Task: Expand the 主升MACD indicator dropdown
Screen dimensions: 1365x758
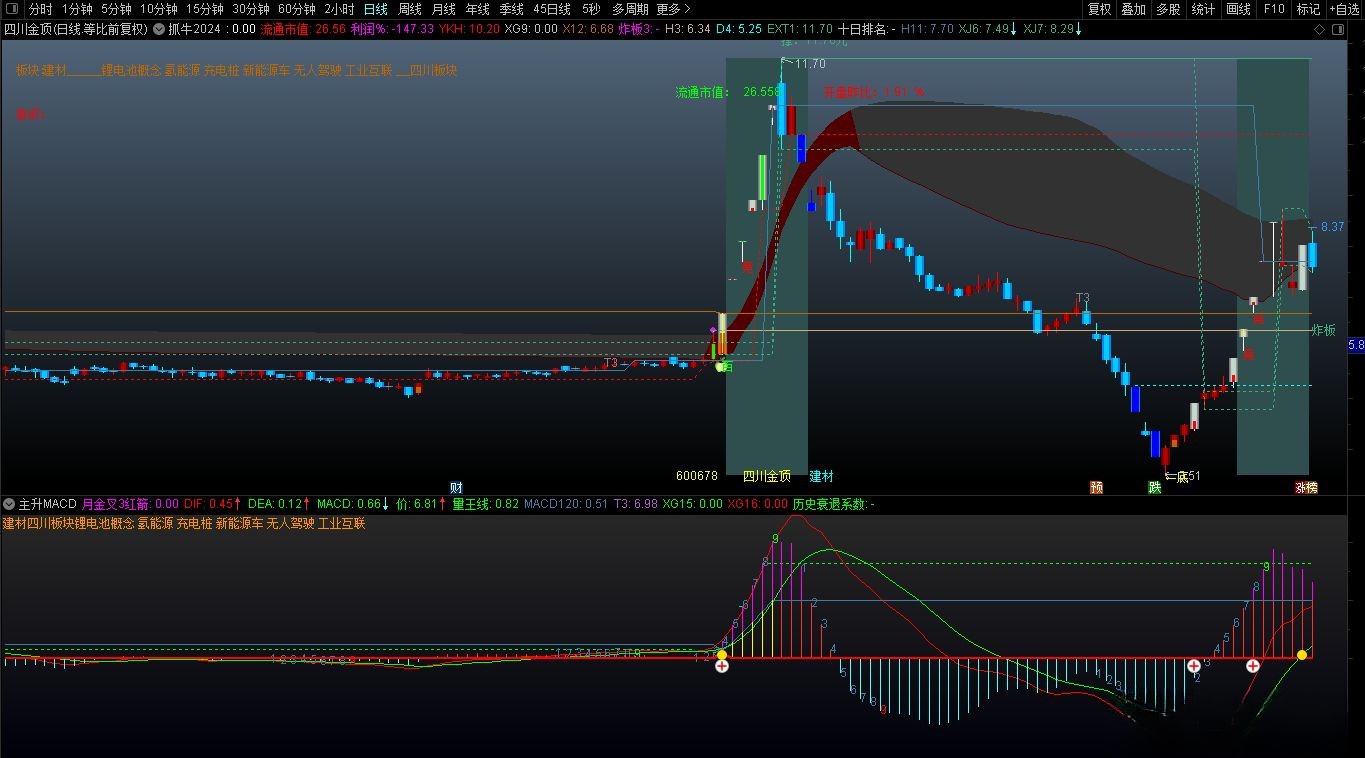Action: 9,503
